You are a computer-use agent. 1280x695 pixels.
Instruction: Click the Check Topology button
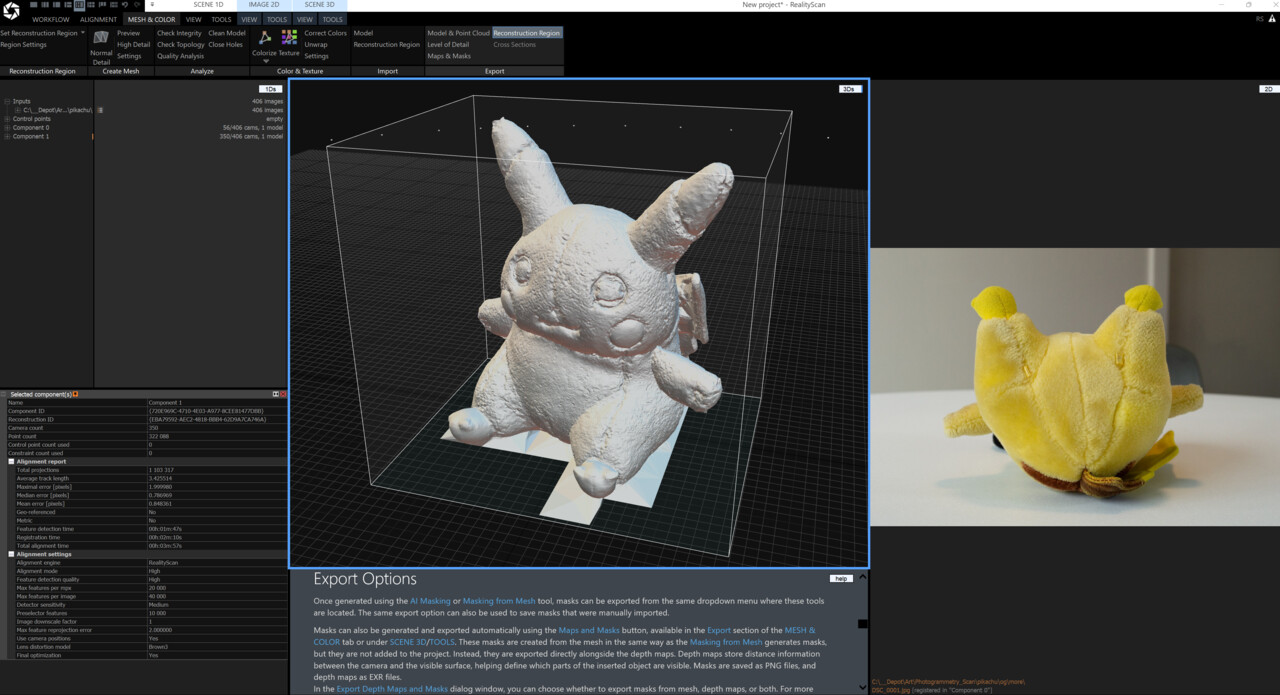point(180,45)
